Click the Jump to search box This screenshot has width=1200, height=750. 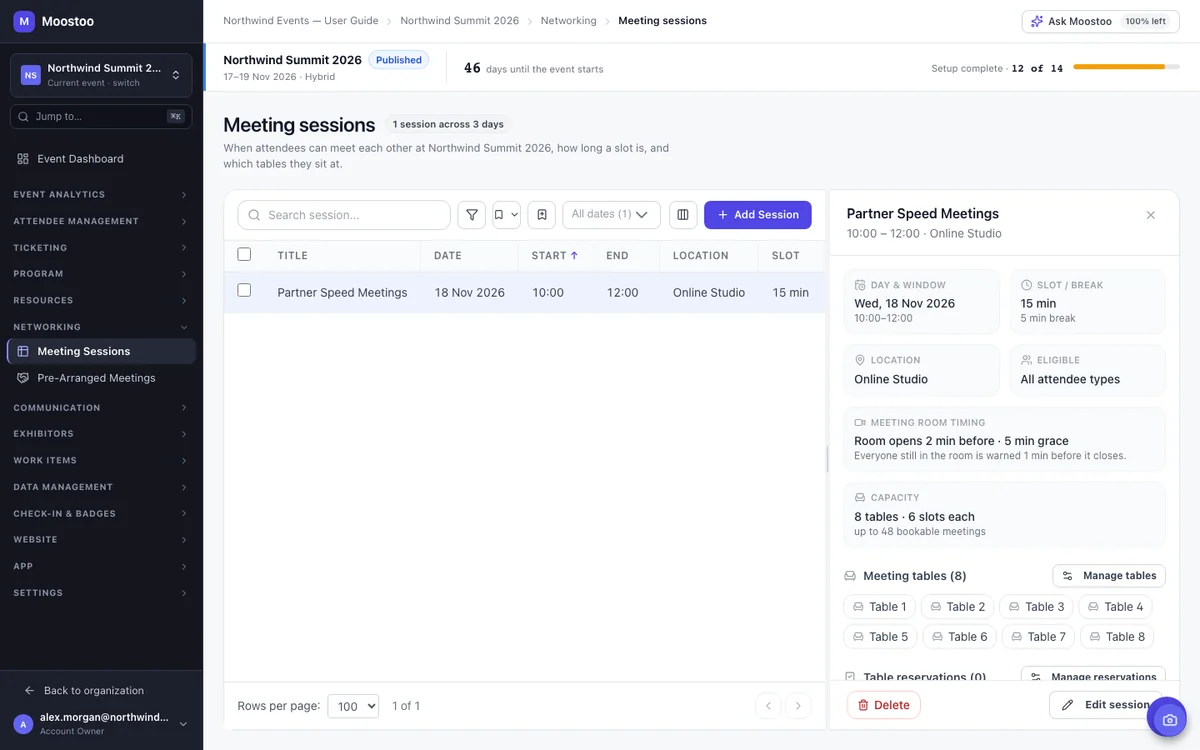coord(101,117)
